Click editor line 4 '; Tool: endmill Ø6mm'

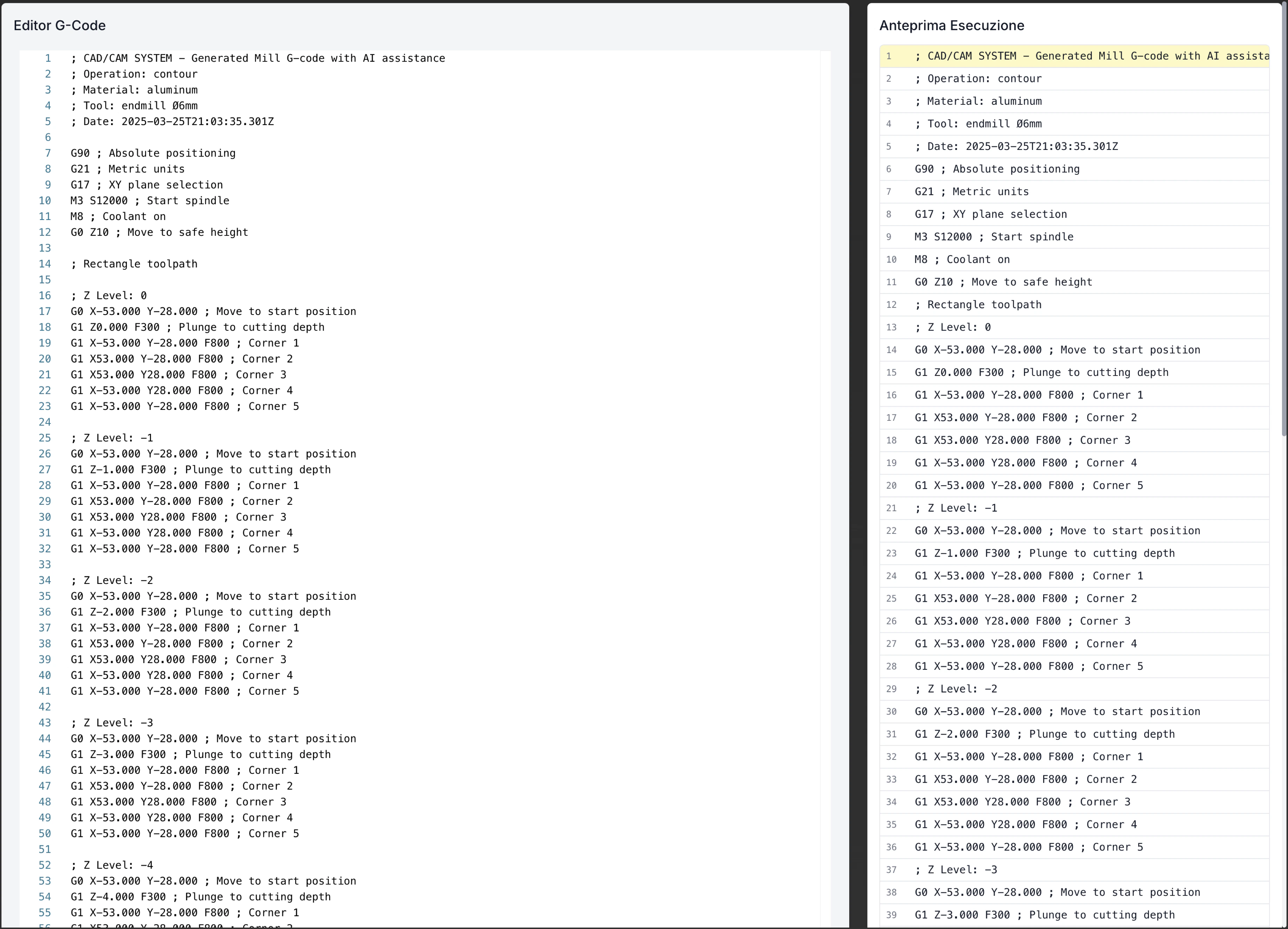[134, 106]
